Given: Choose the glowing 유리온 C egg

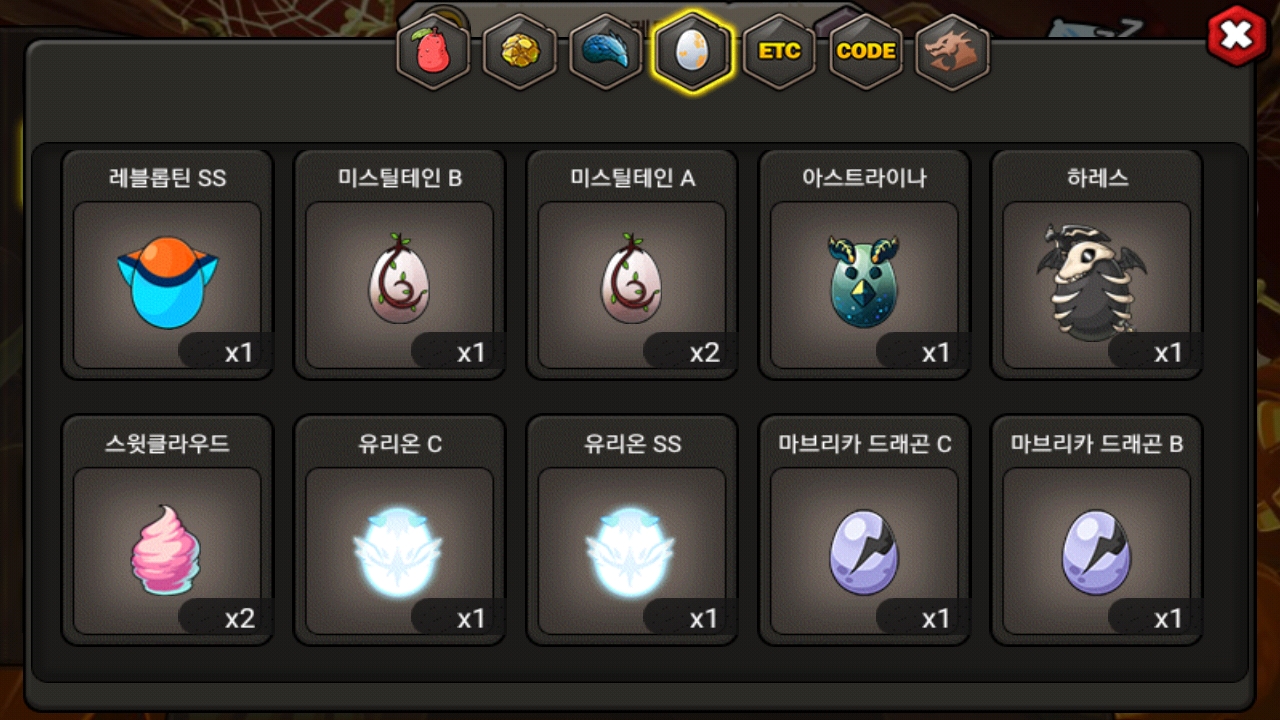Looking at the screenshot, I should point(399,530).
